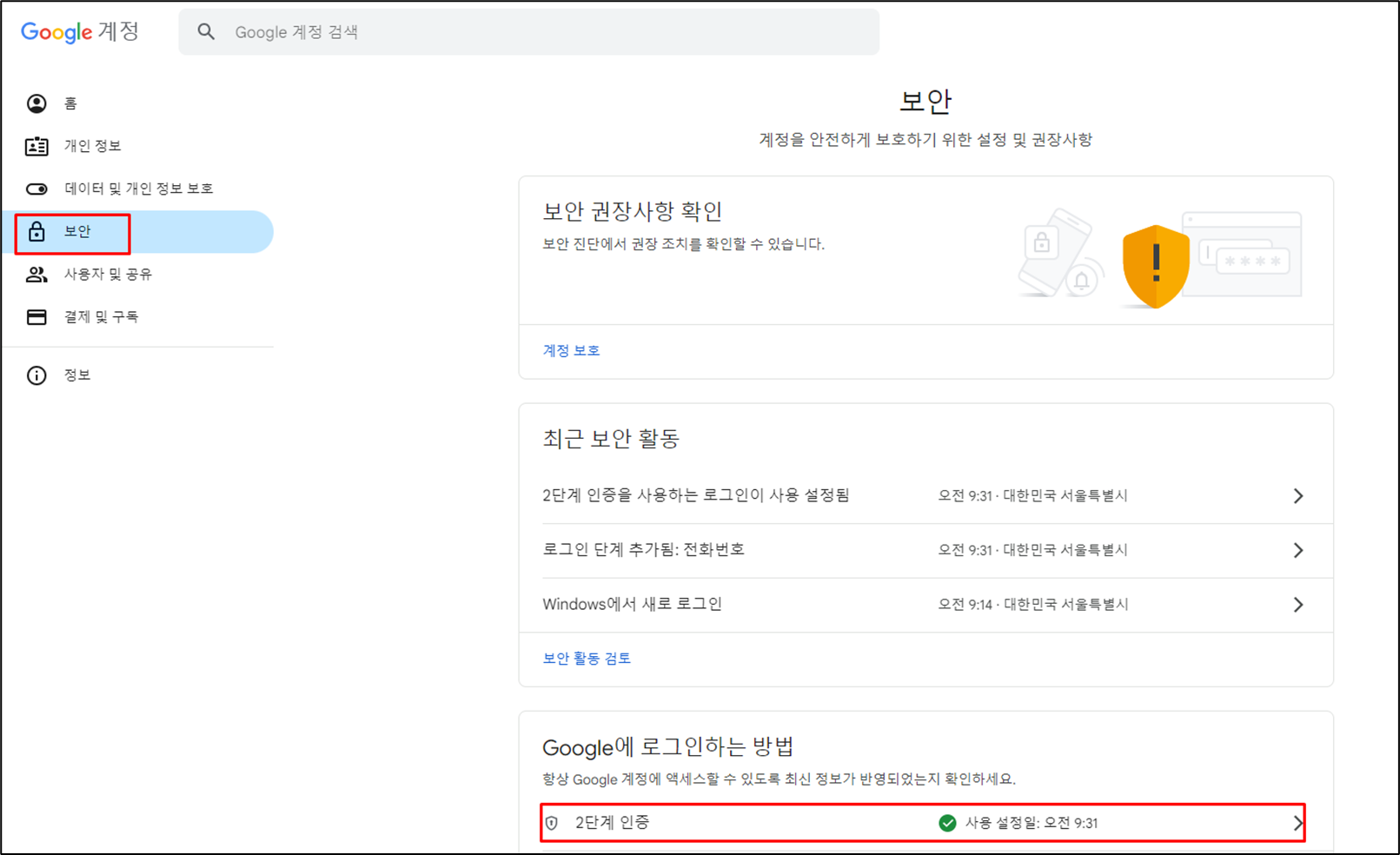The width and height of the screenshot is (1400, 855).
Task: Click the Google 계정 logo
Action: (x=80, y=32)
